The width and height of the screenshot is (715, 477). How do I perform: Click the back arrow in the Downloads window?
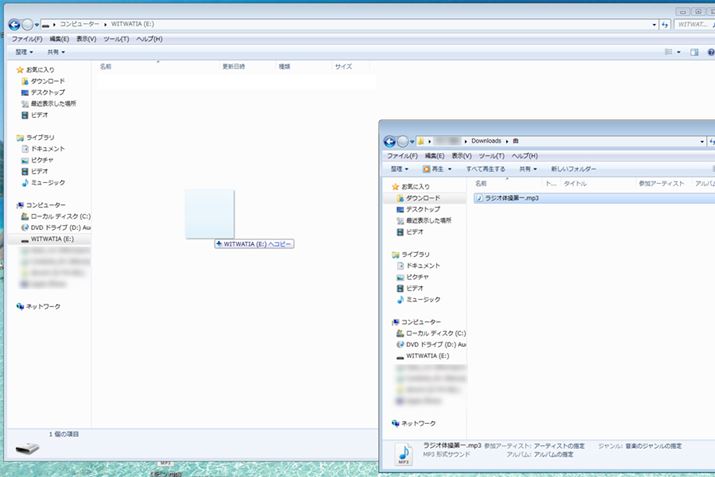click(x=390, y=141)
